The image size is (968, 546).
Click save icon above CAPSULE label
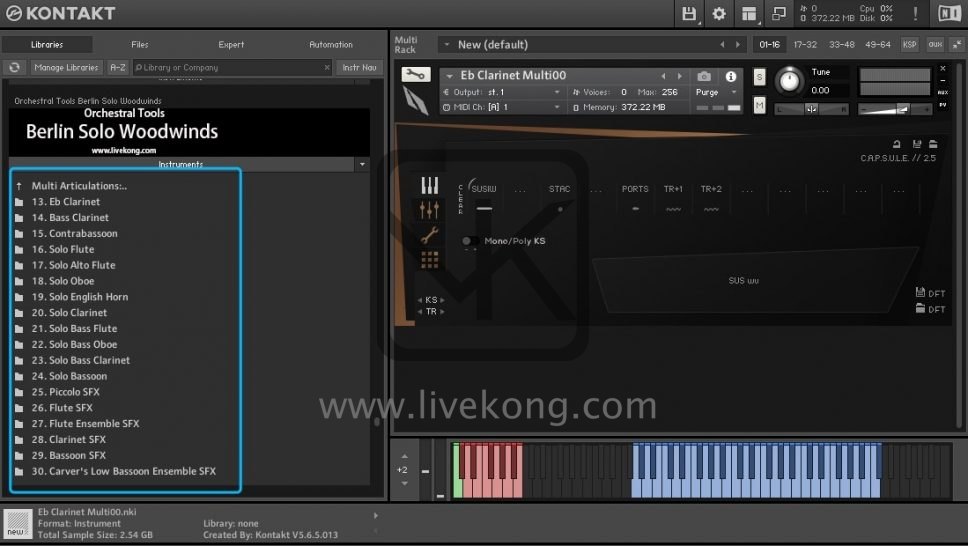pyautogui.click(x=917, y=144)
